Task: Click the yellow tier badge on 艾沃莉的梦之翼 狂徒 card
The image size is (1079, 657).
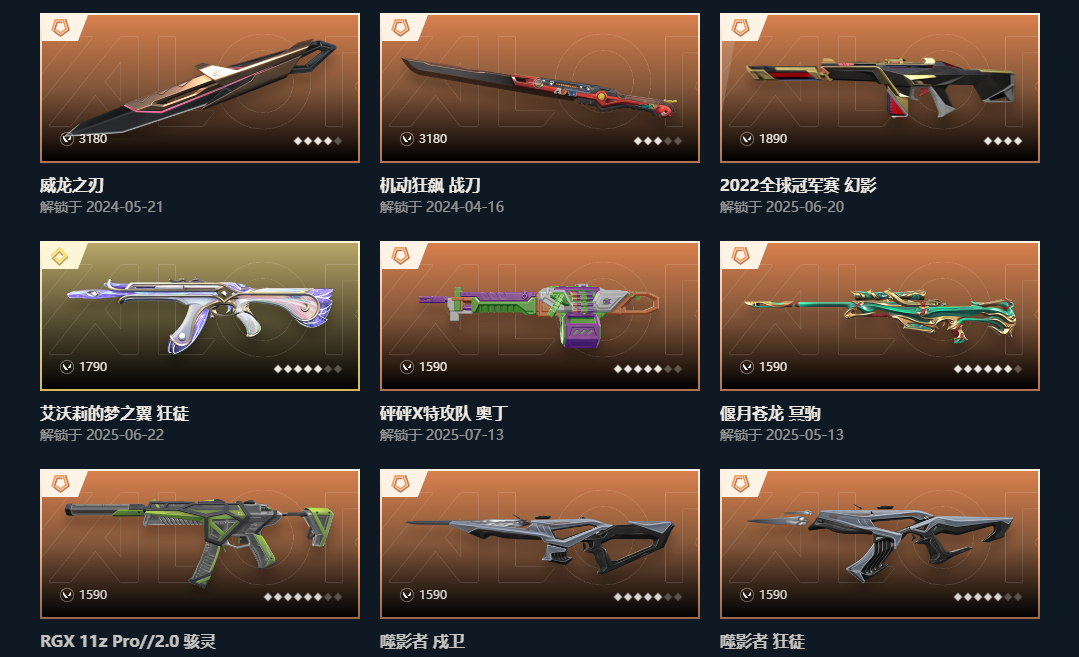Action: [x=61, y=257]
